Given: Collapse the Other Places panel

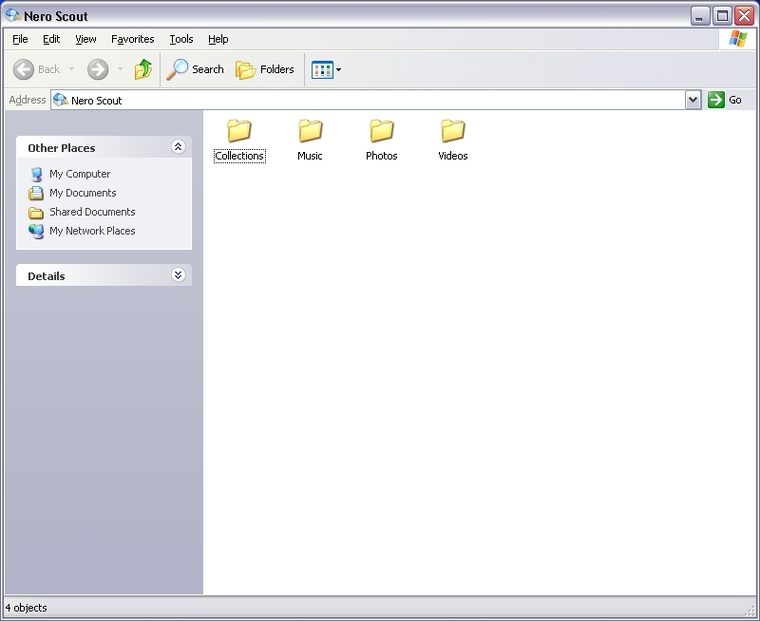Looking at the screenshot, I should coord(178,146).
